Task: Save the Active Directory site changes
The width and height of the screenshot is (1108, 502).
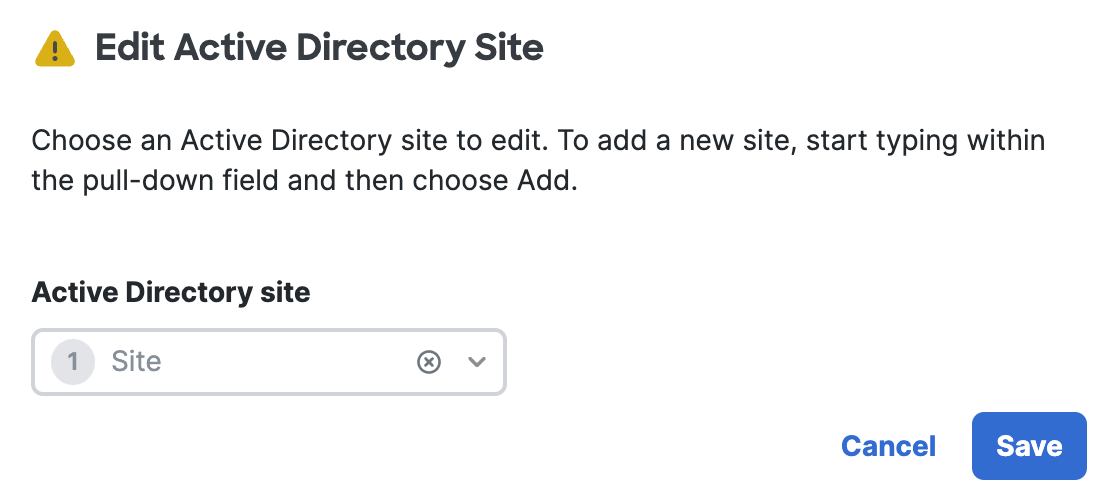Action: 1029,446
